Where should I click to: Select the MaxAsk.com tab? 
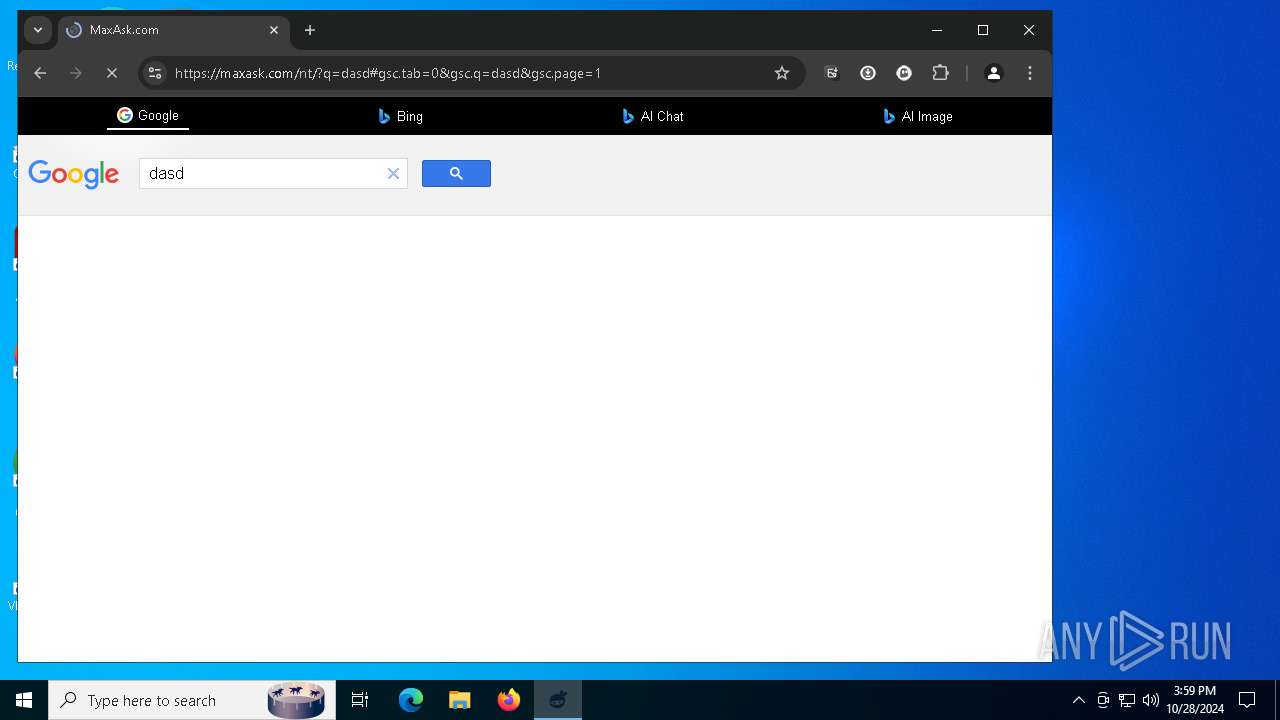[x=173, y=30]
